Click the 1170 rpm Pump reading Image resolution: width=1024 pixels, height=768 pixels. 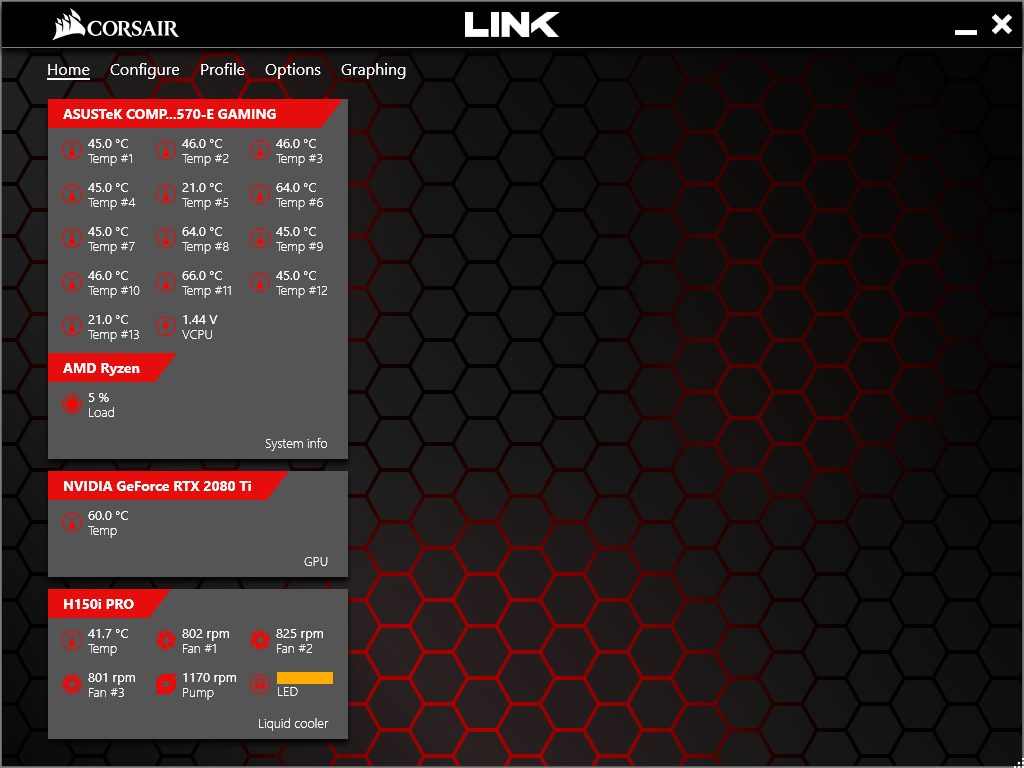[x=209, y=677]
